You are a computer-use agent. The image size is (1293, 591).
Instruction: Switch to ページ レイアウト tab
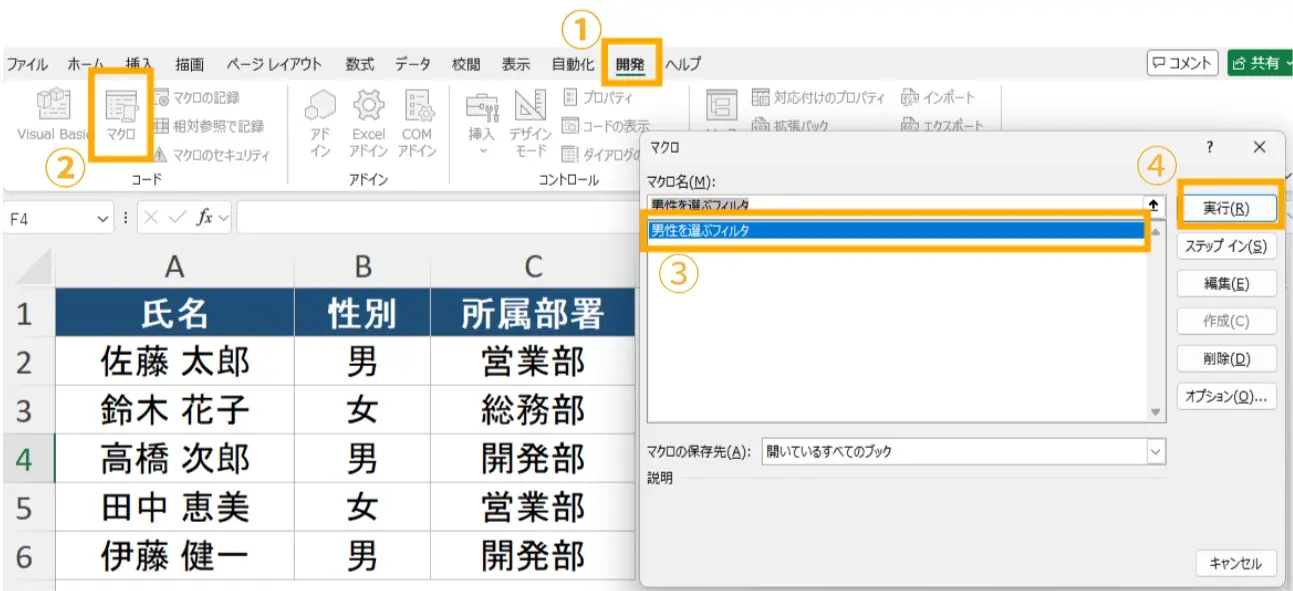click(x=274, y=64)
